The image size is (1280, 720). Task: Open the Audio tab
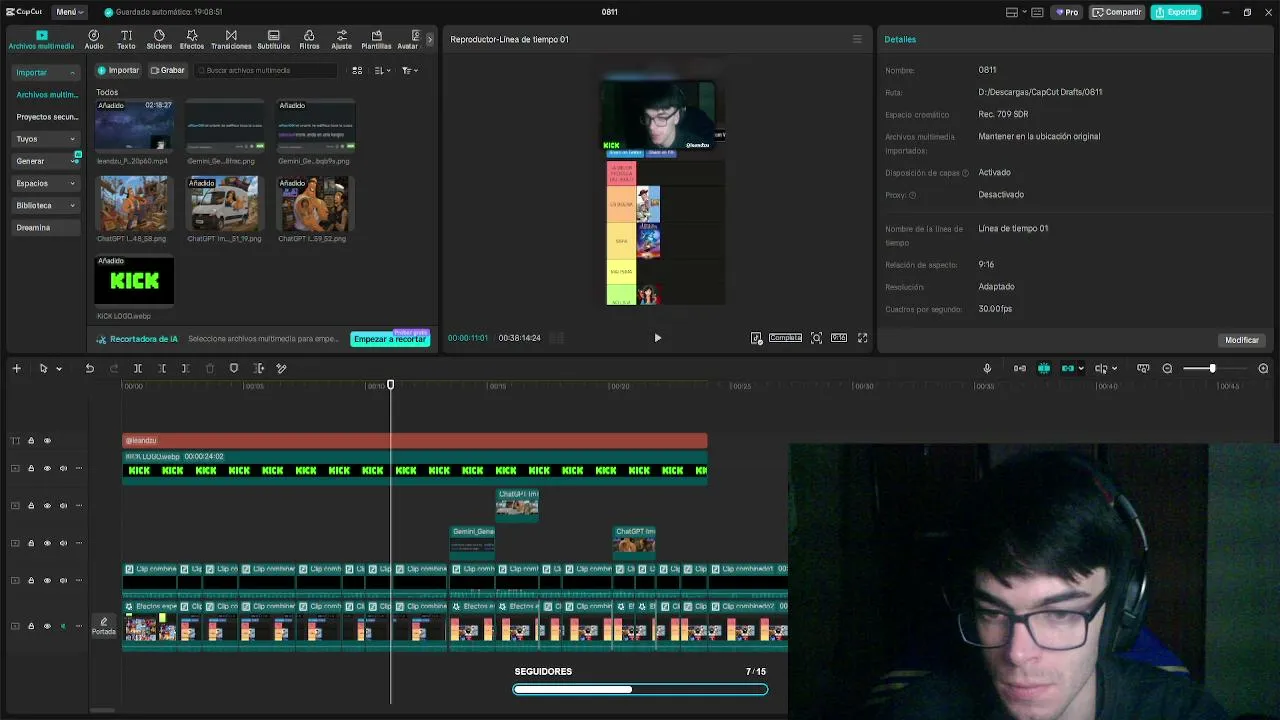point(94,40)
